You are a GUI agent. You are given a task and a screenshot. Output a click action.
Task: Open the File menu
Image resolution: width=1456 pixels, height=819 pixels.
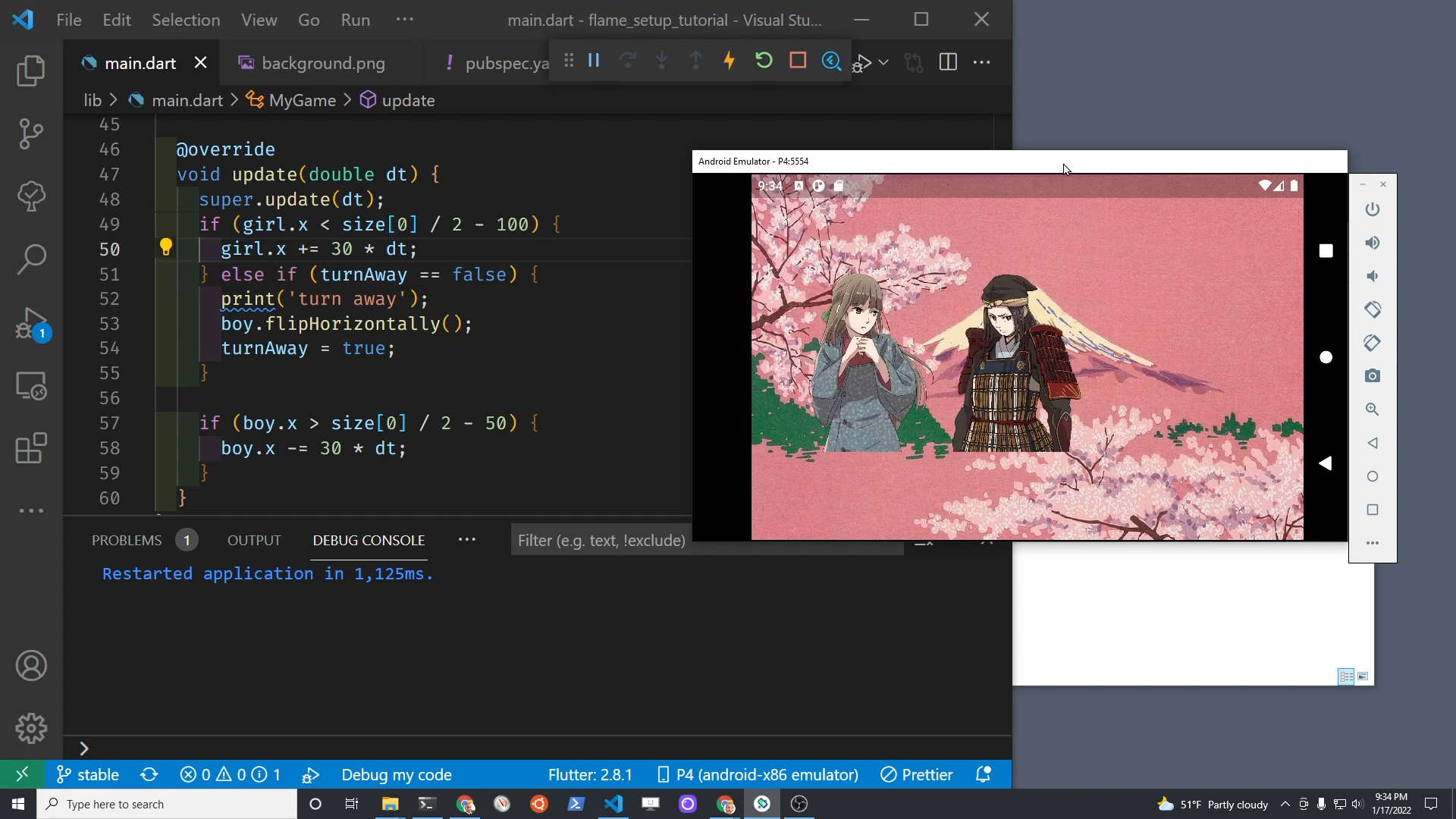(69, 20)
